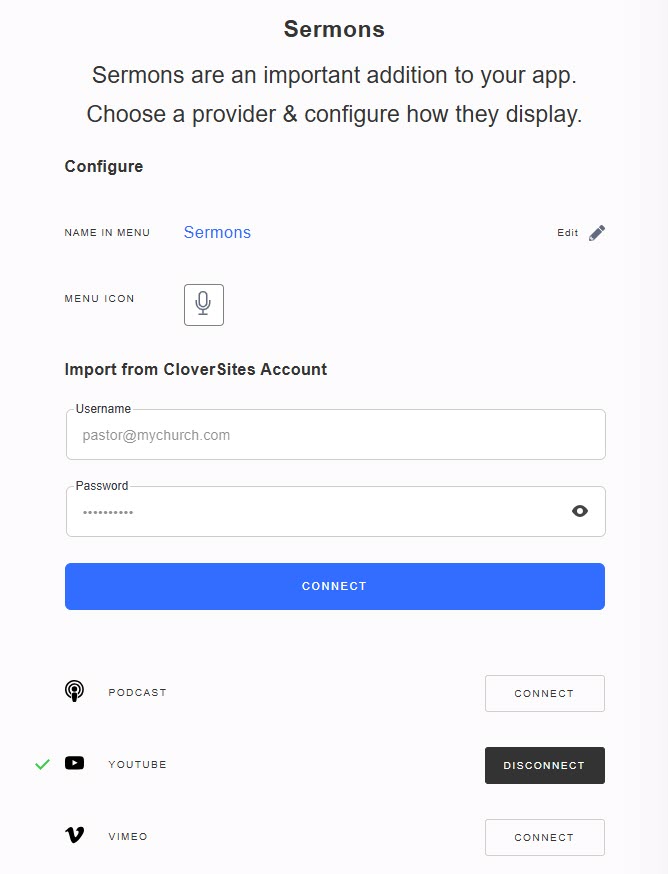Image resolution: width=668 pixels, height=874 pixels.
Task: Select the YOUTUBE label
Action: (x=138, y=765)
